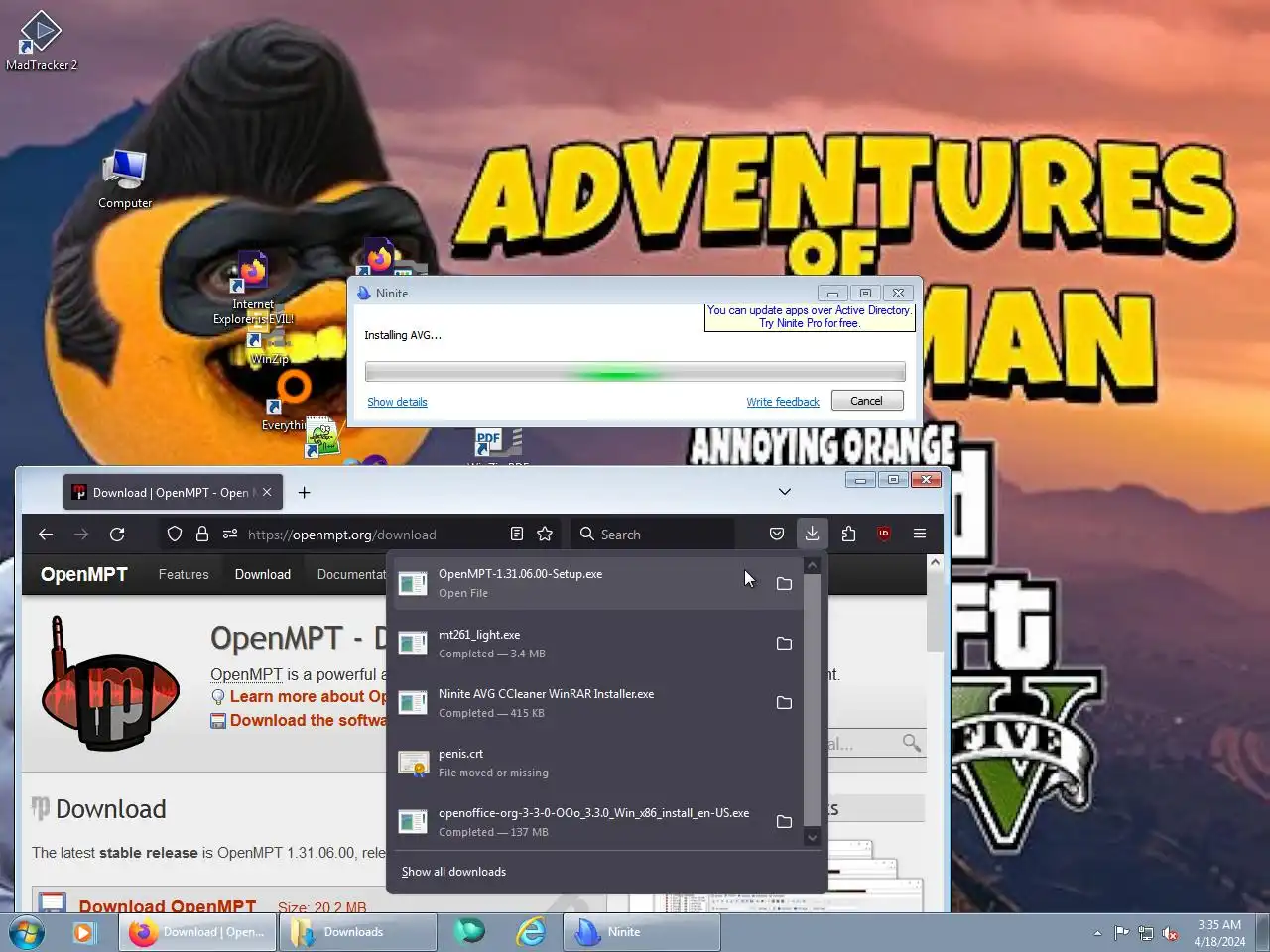1270x952 pixels.
Task: Click the muted volume tray icon
Action: point(1171,933)
